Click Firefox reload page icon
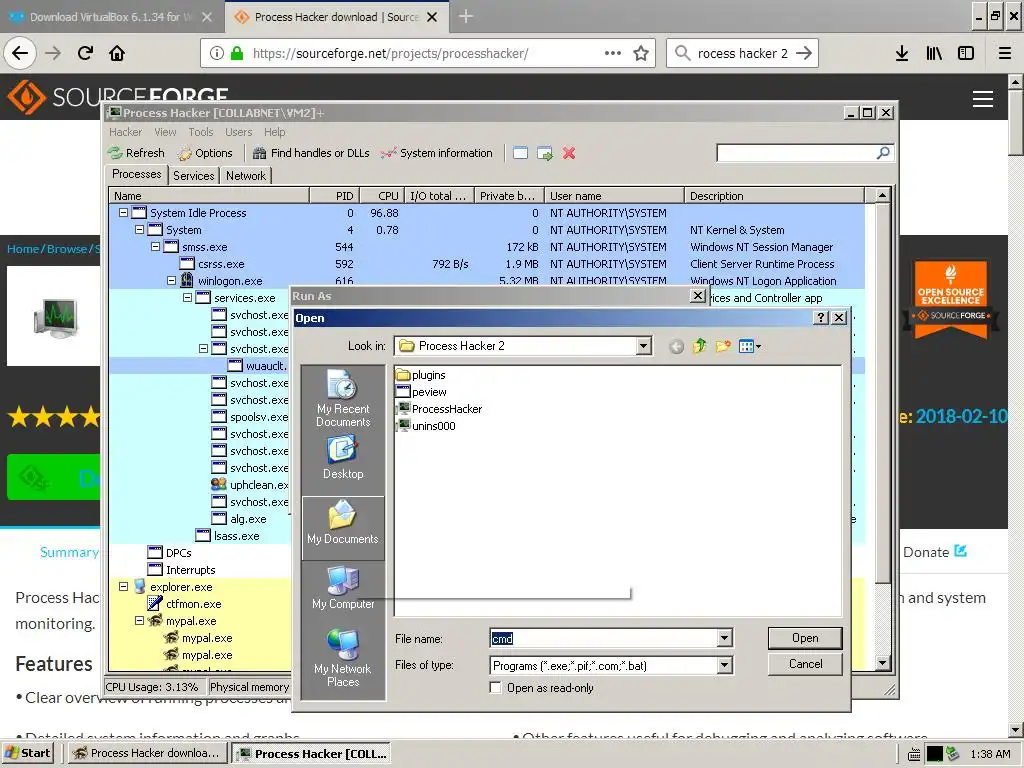The height and width of the screenshot is (768, 1024). coord(85,53)
